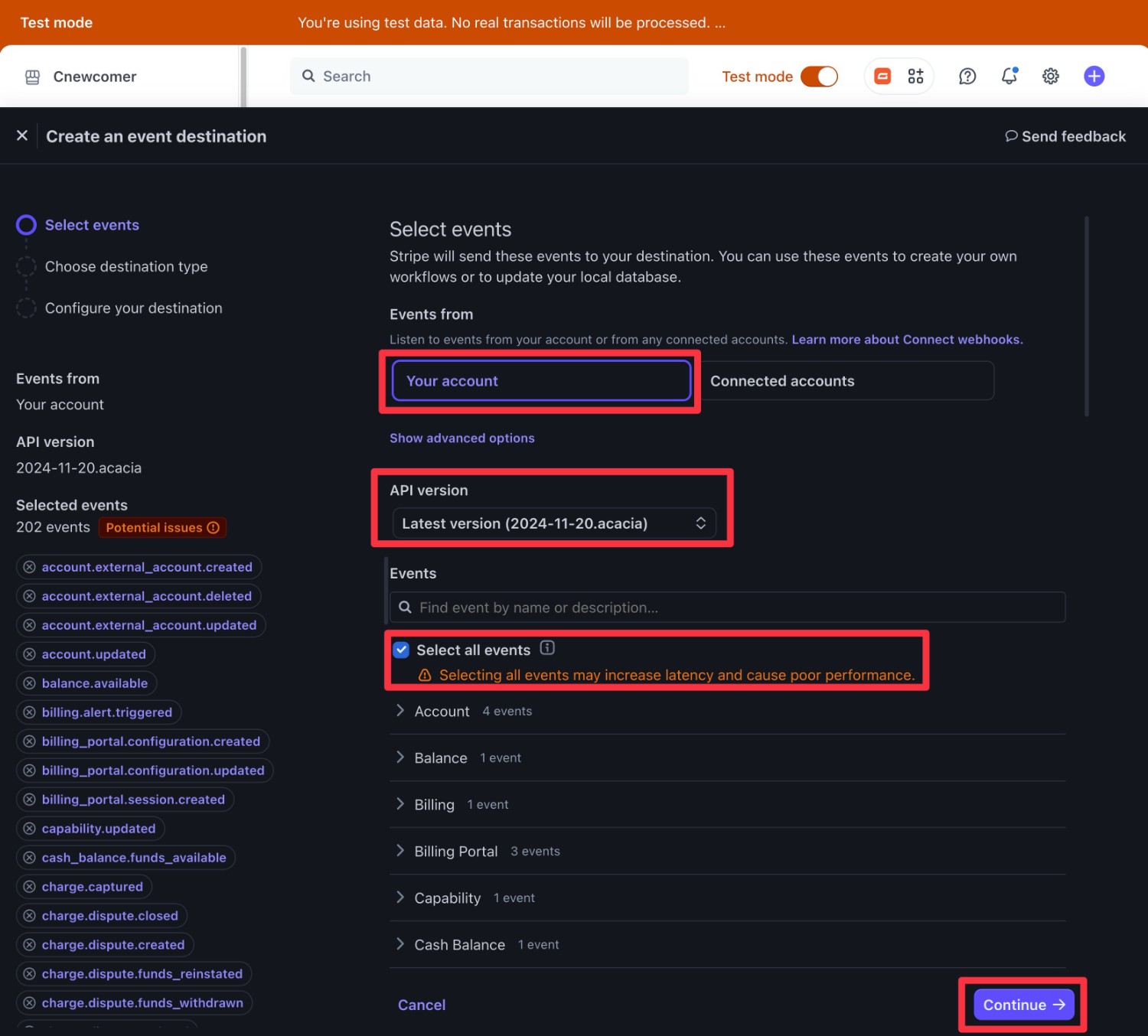Viewport: 1148px width, 1036px height.
Task: Remove charge.dispute.closed event chip
Action: point(29,916)
